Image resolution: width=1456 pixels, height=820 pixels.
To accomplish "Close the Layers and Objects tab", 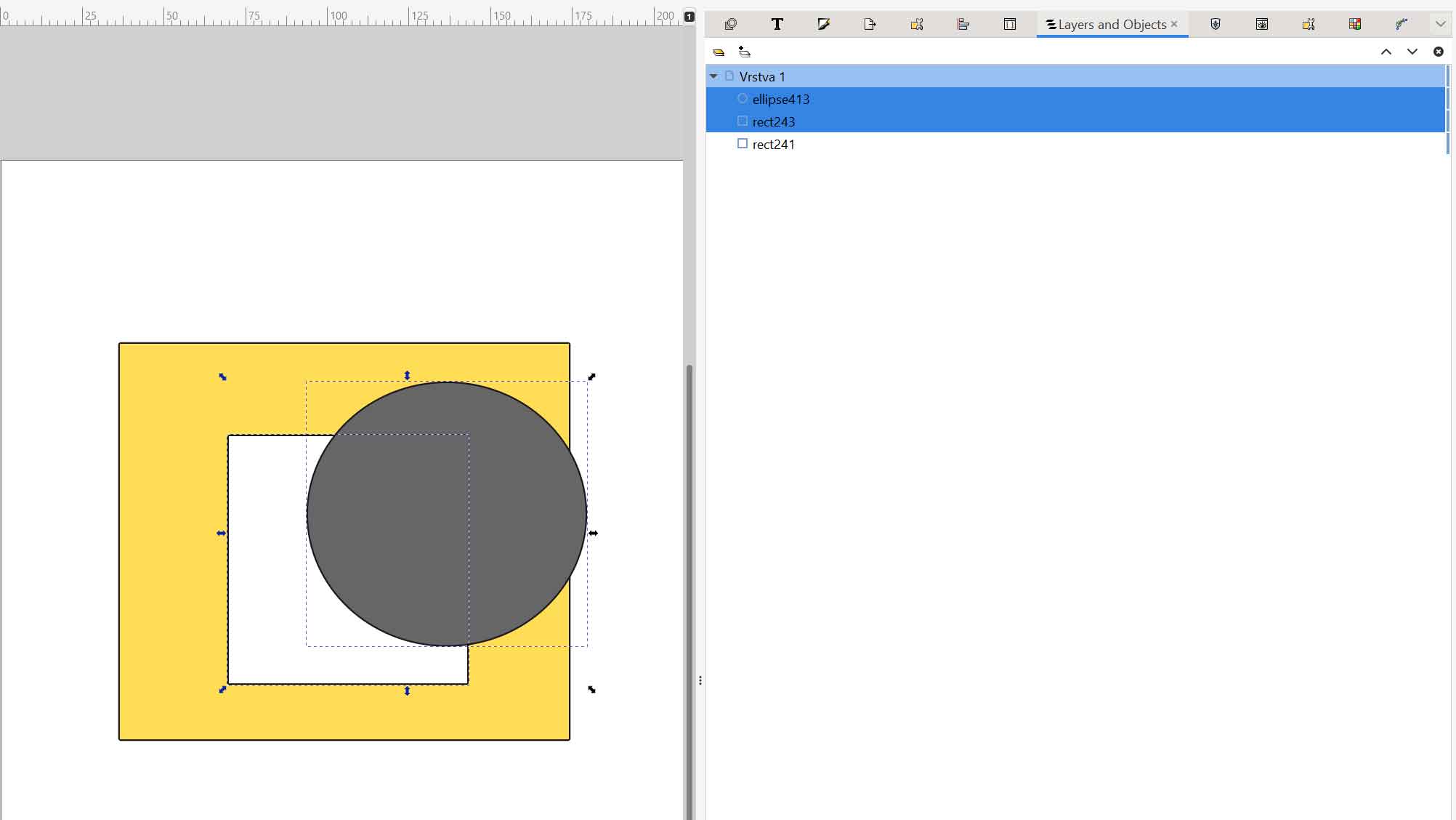I will 1174,24.
